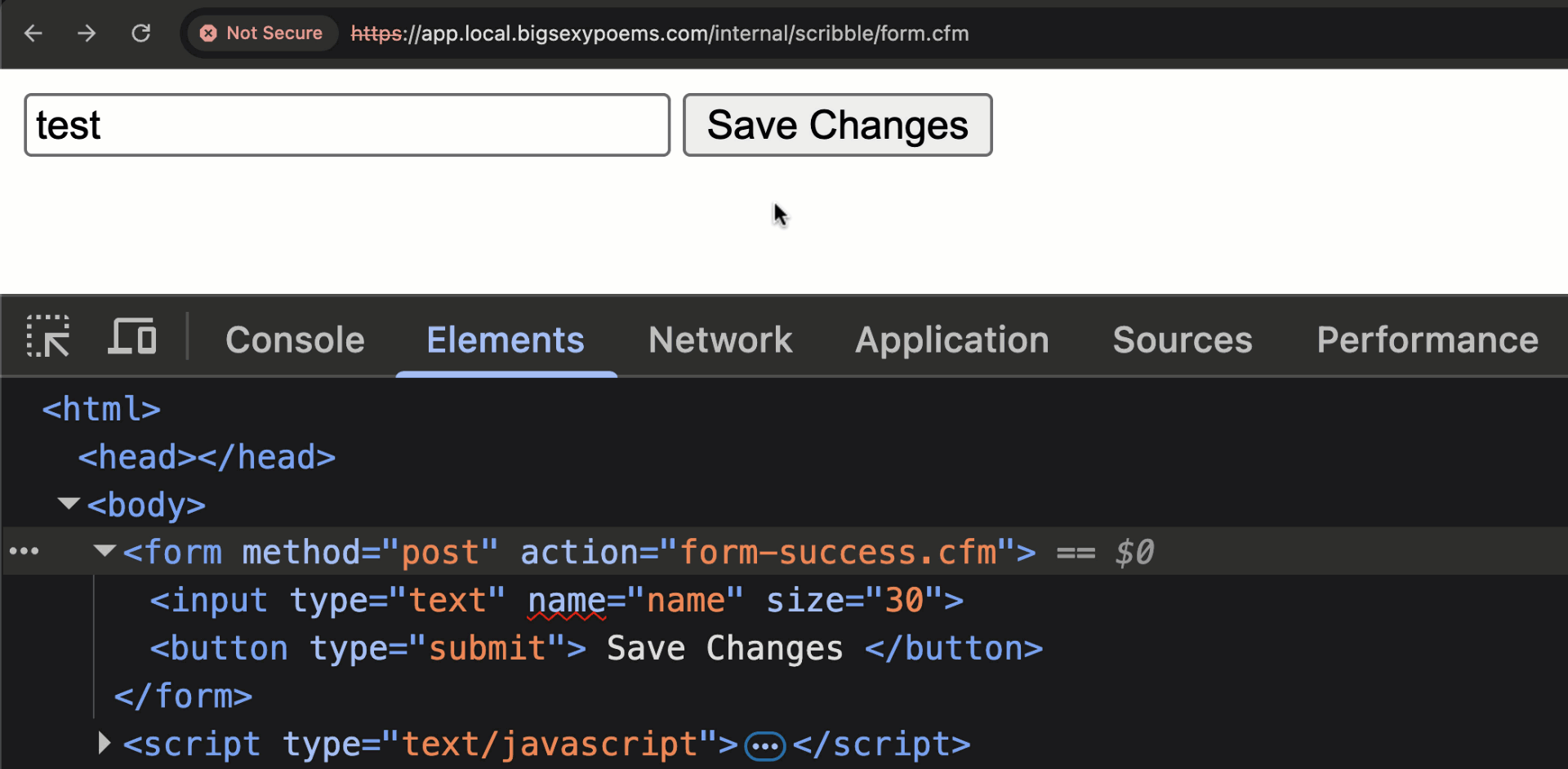Reload the current page
Screen dimensions: 1568x769
pyautogui.click(x=140, y=33)
